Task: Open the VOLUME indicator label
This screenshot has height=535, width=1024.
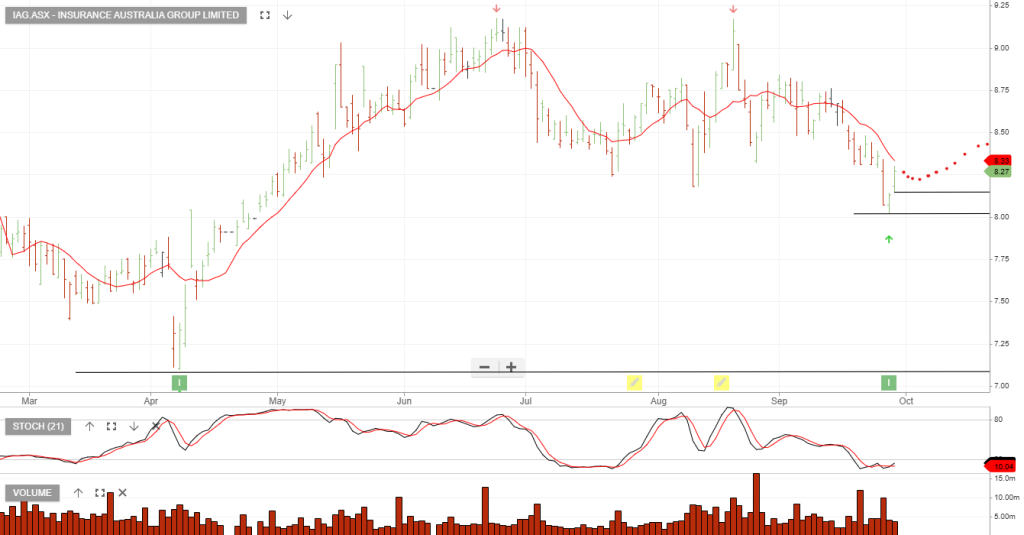Action: 33,493
